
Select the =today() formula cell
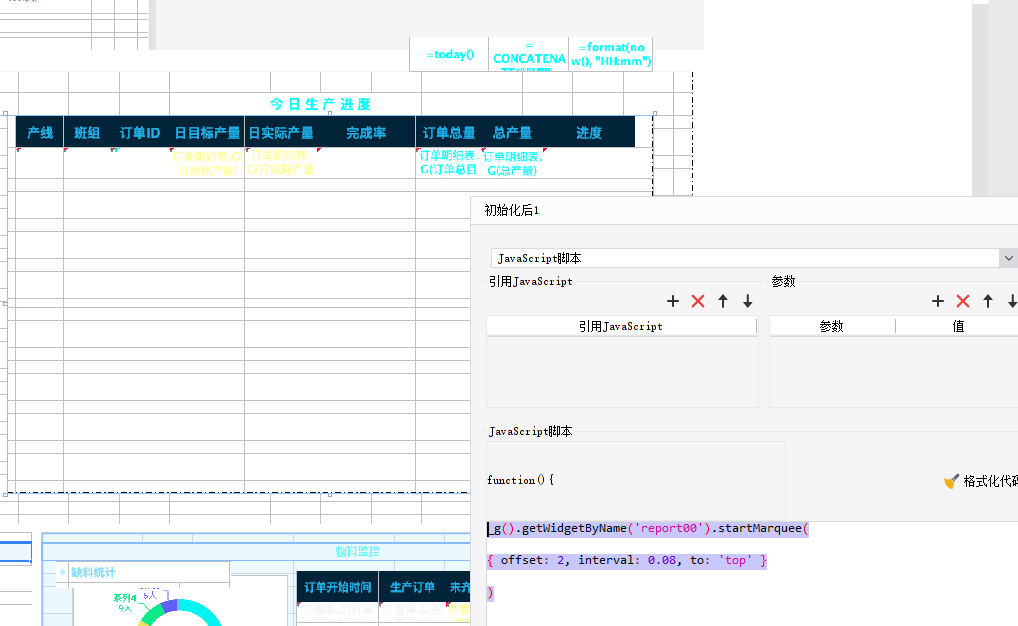click(449, 55)
